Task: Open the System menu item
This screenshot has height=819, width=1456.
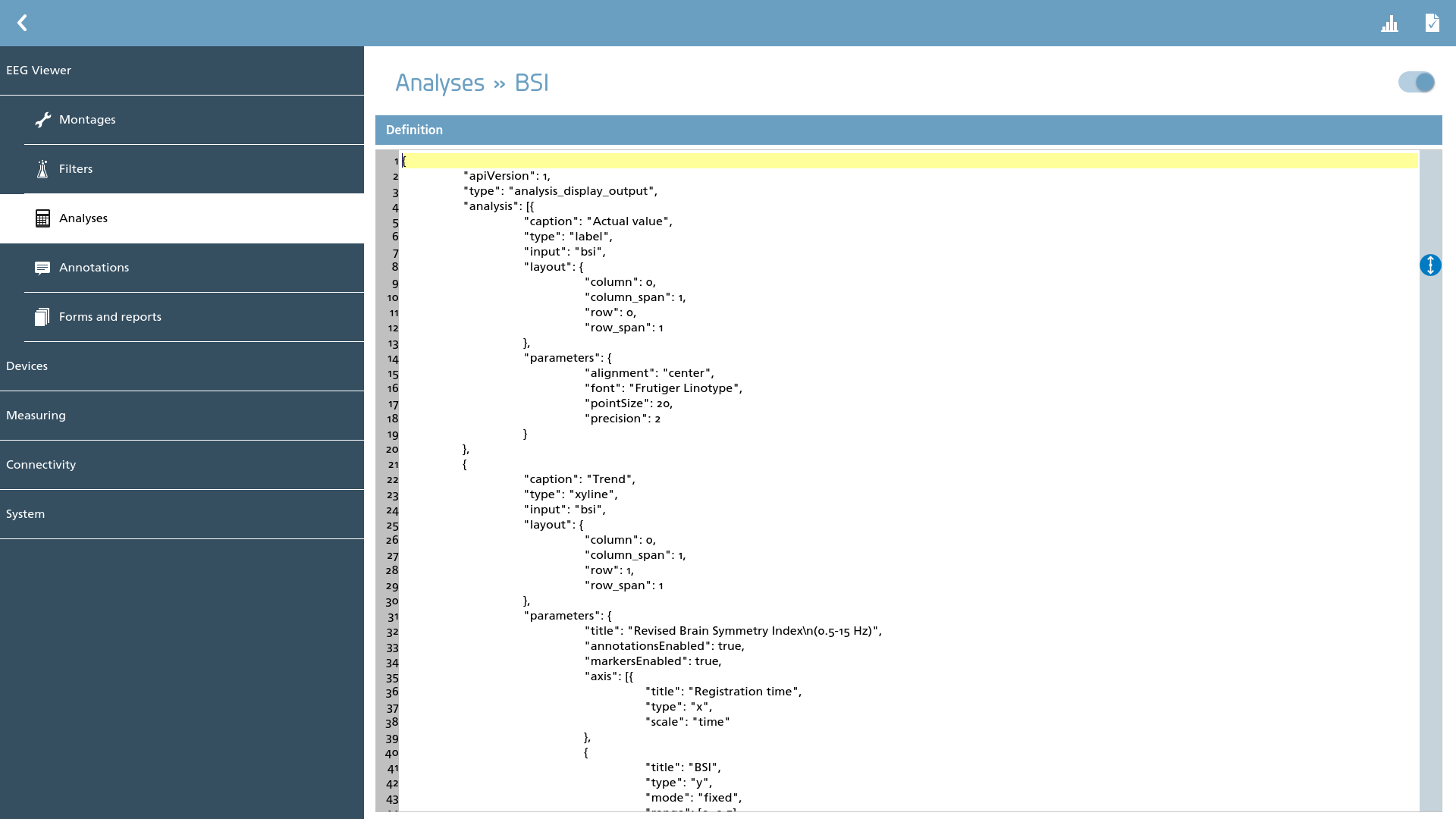Action: click(182, 514)
